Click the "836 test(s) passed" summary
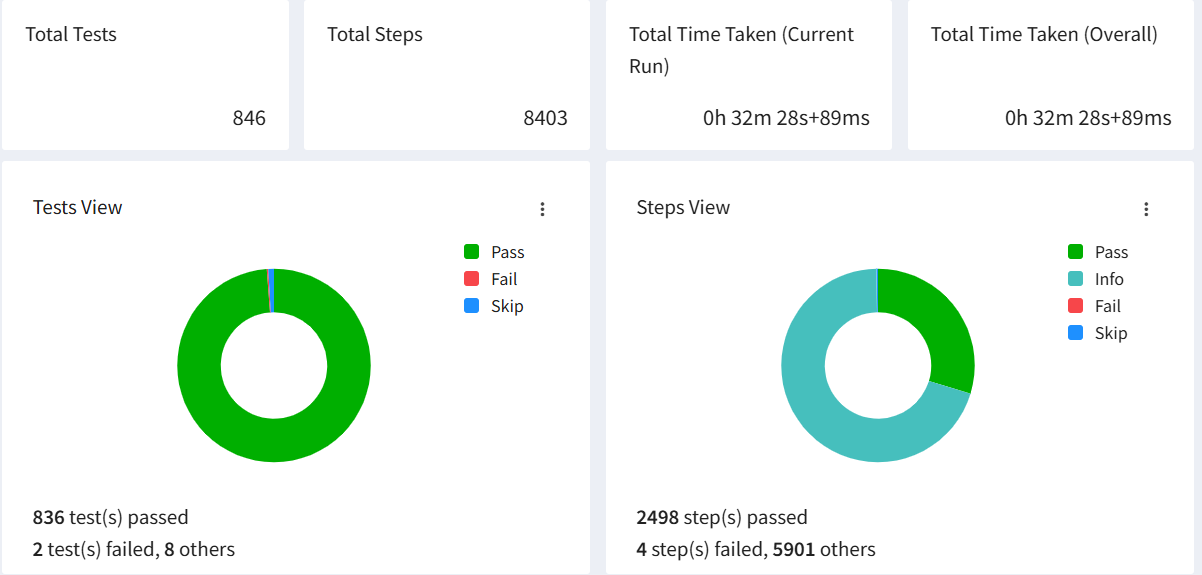The width and height of the screenshot is (1202, 575). coord(111,517)
